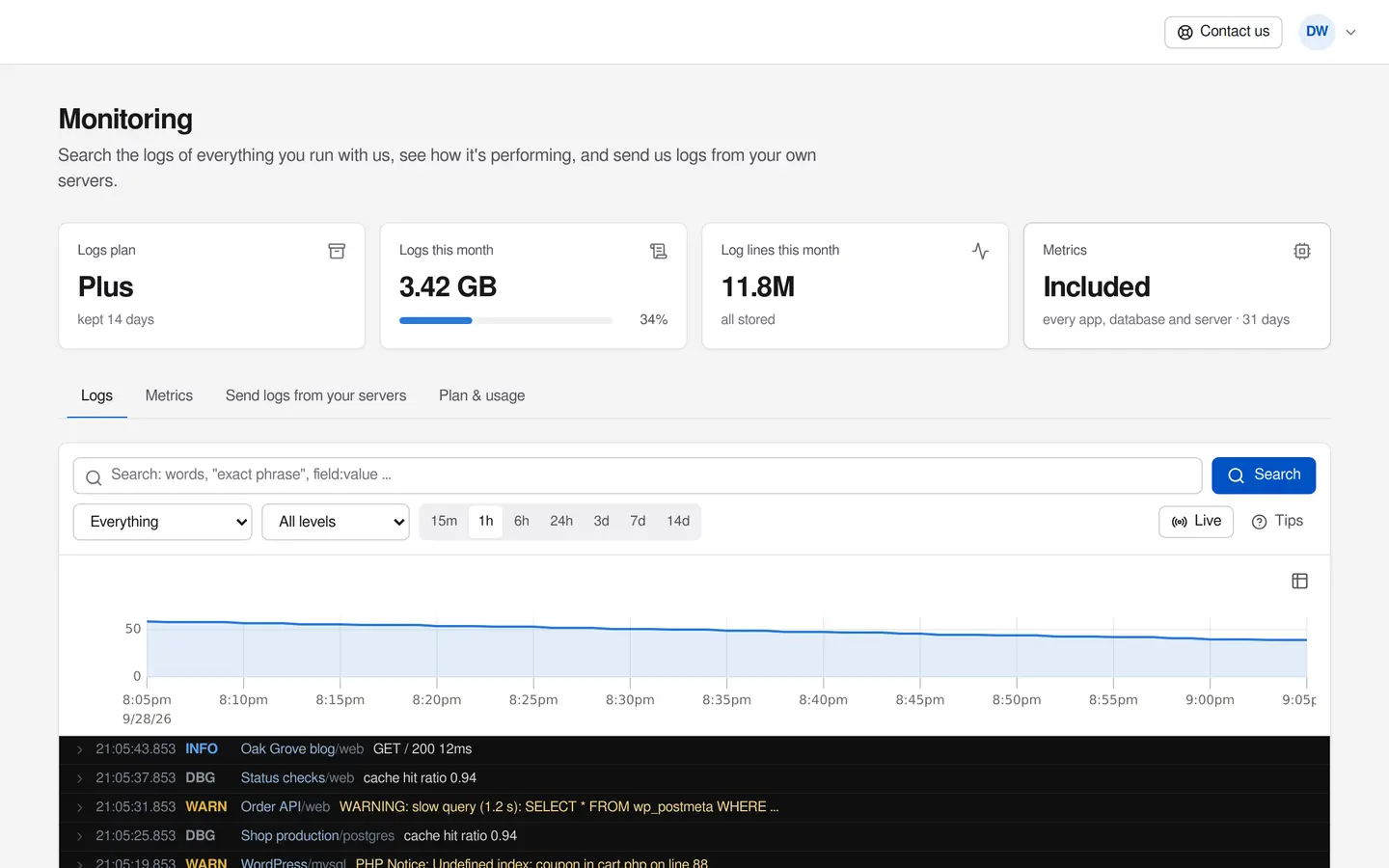Screen dimensions: 1389x868
Task: Click the INFO level tag
Action: pos(202,749)
